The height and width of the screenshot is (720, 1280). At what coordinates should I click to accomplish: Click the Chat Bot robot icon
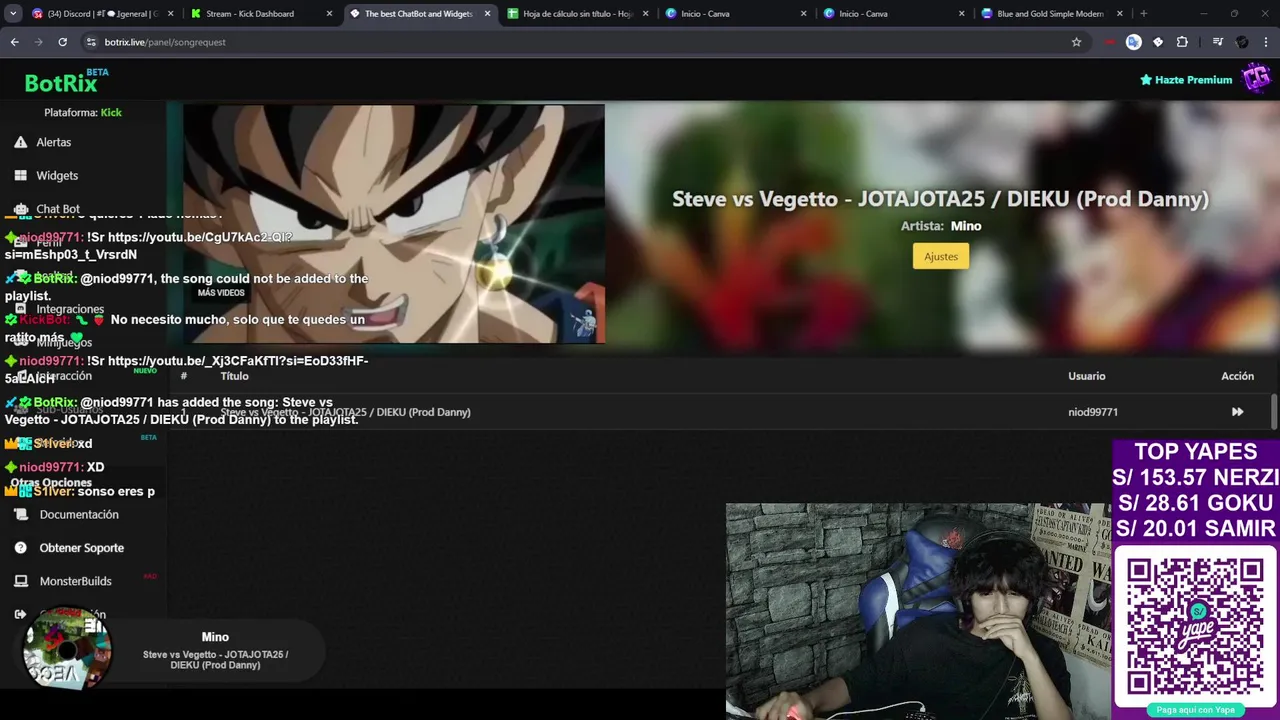point(20,209)
